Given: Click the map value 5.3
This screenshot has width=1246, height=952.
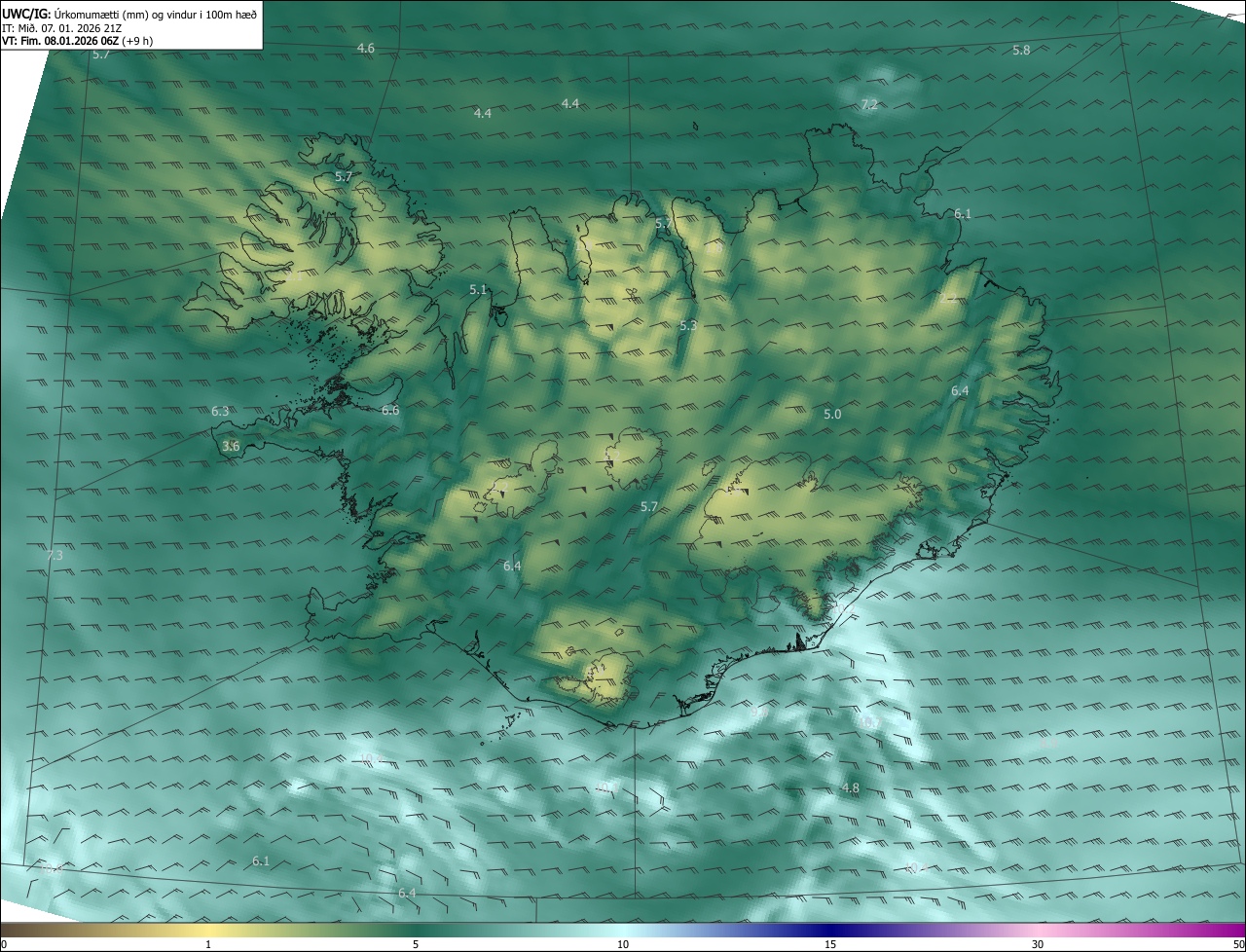Looking at the screenshot, I should tap(688, 325).
